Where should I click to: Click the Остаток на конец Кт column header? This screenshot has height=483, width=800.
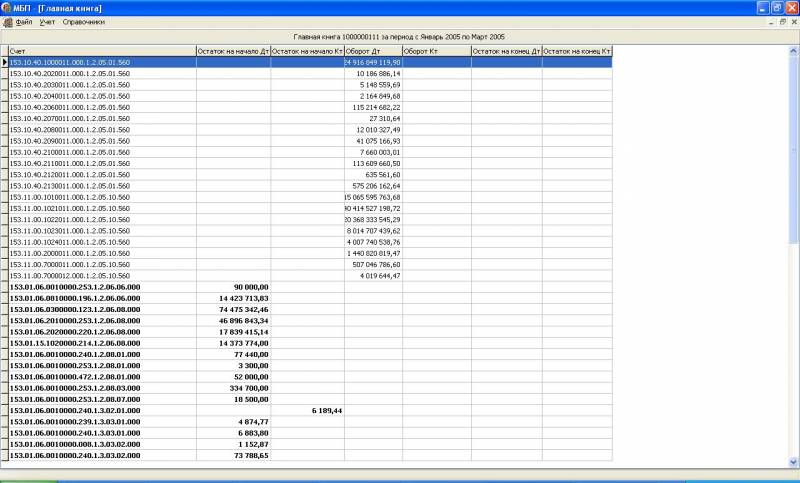pyautogui.click(x=577, y=51)
